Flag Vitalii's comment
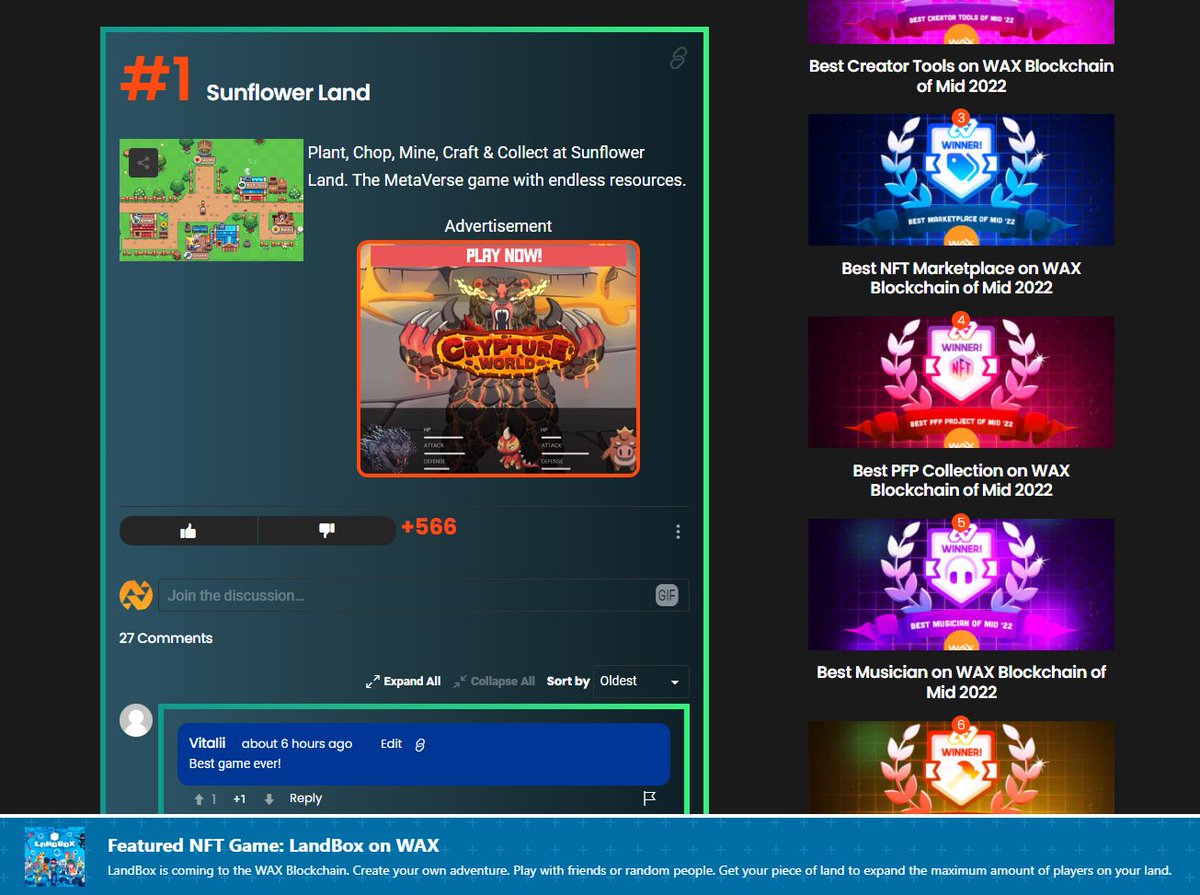Viewport: 1200px width, 895px height. 649,798
